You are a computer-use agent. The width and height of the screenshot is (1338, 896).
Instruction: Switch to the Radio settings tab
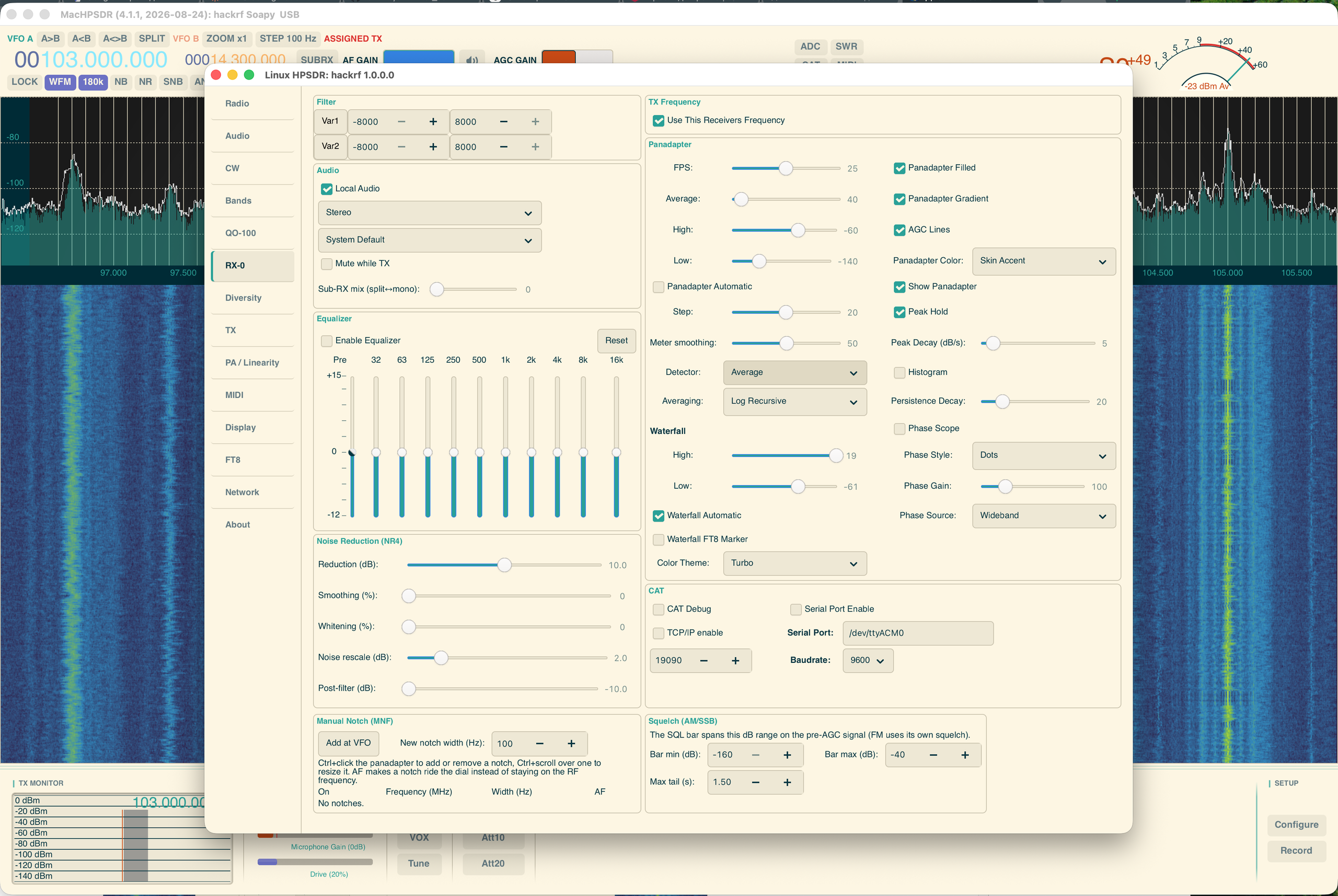click(x=252, y=104)
